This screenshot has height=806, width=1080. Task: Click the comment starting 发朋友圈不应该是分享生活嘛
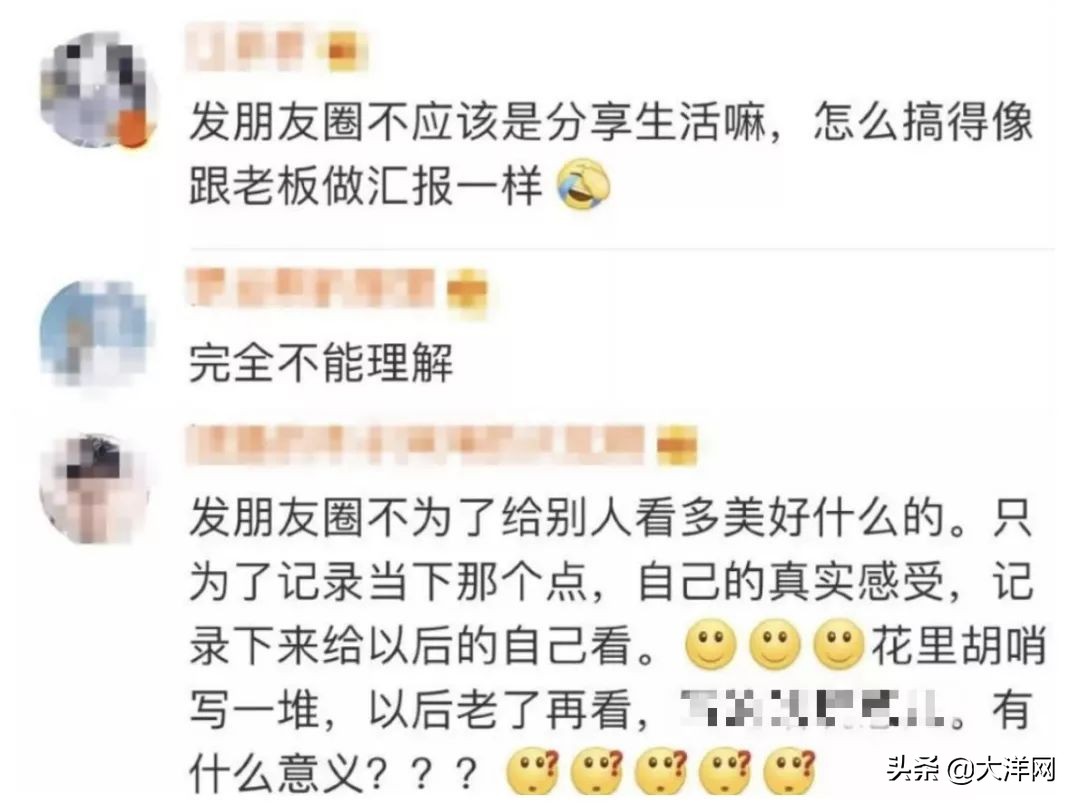tap(610, 154)
